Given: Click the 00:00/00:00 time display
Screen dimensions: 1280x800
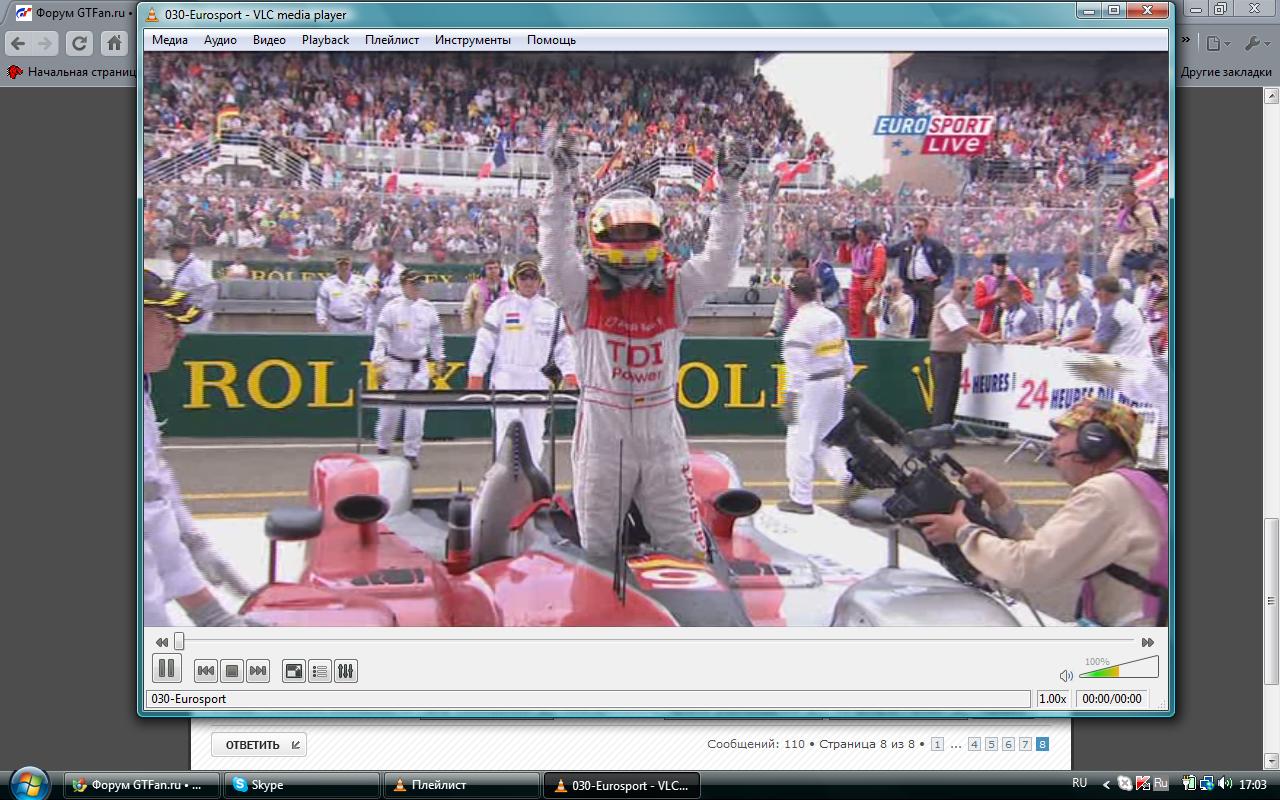Looking at the screenshot, I should [1112, 699].
